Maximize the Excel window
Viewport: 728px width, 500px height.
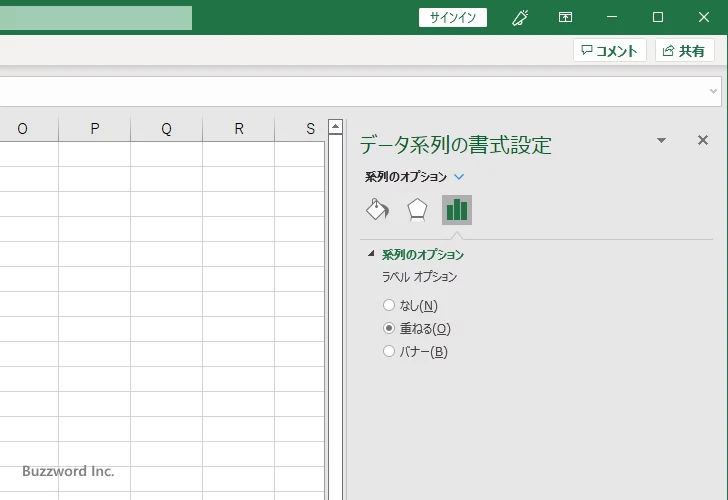pyautogui.click(x=657, y=17)
